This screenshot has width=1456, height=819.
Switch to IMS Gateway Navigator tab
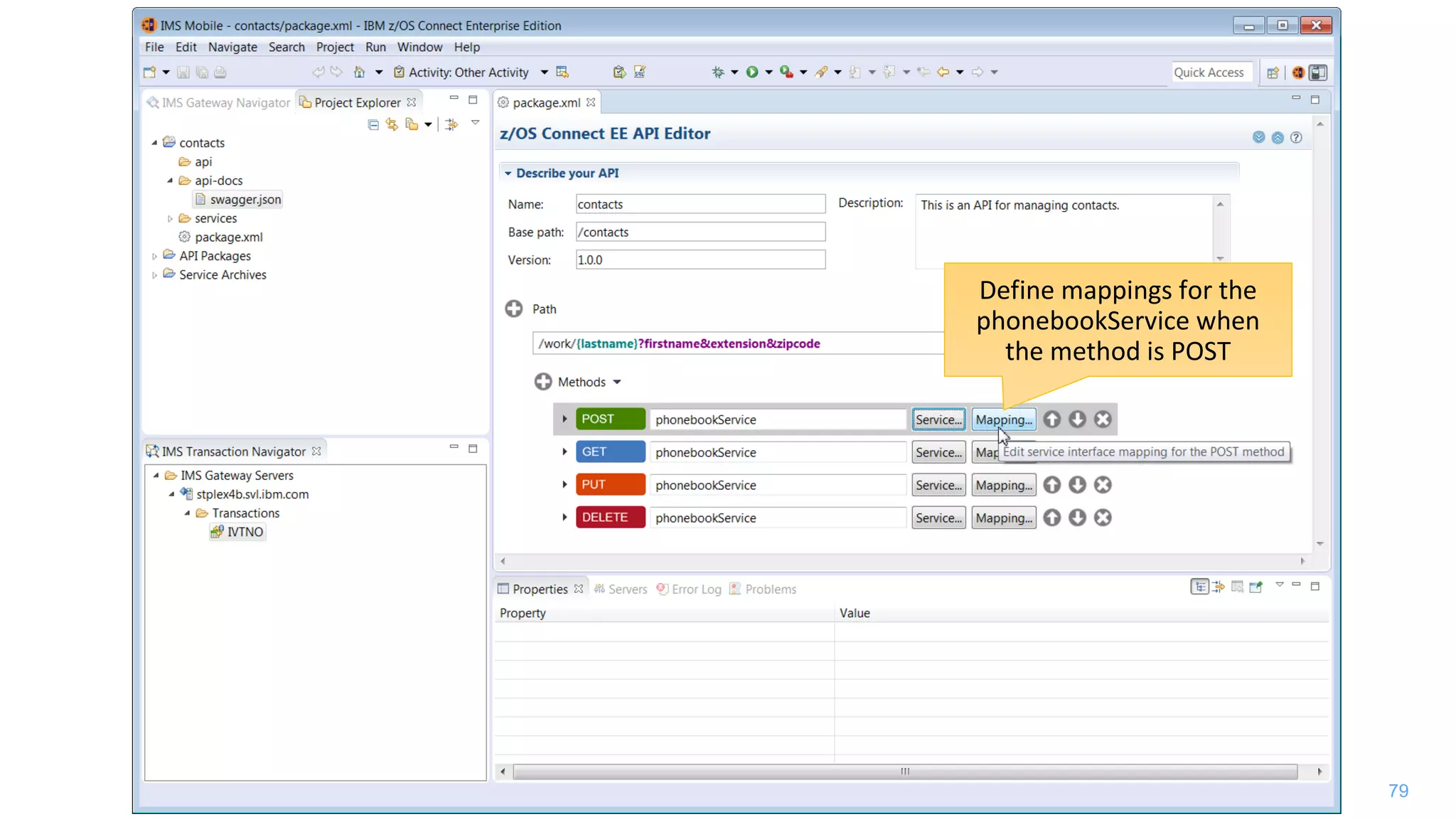coord(218,102)
